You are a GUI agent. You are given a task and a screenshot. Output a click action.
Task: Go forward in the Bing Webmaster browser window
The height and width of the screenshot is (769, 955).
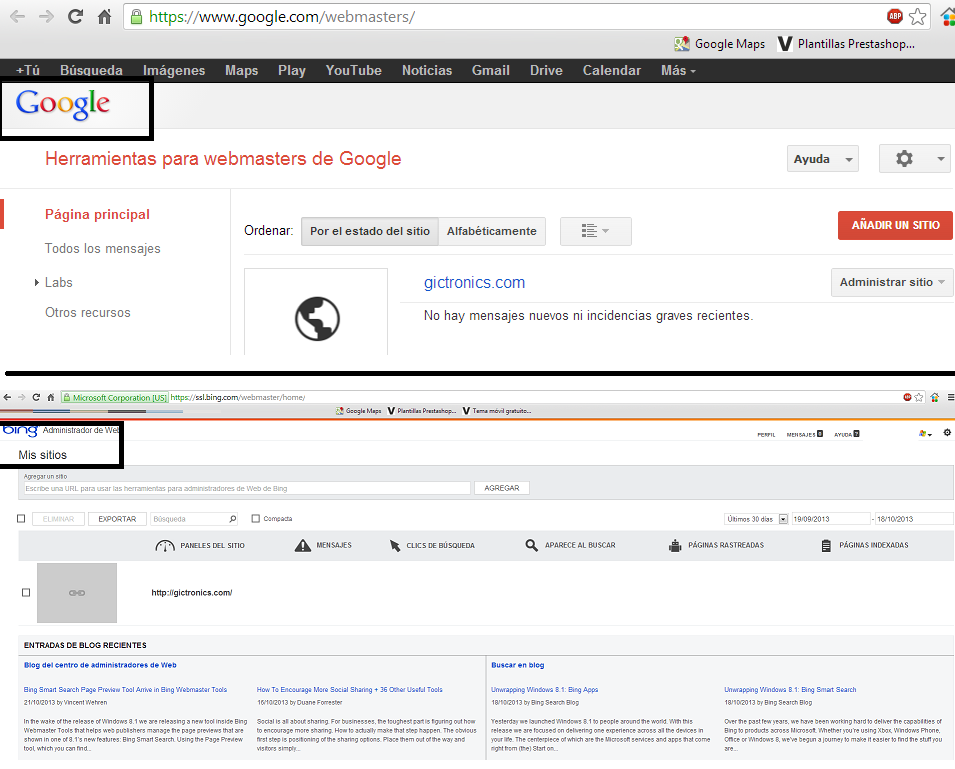(21, 397)
